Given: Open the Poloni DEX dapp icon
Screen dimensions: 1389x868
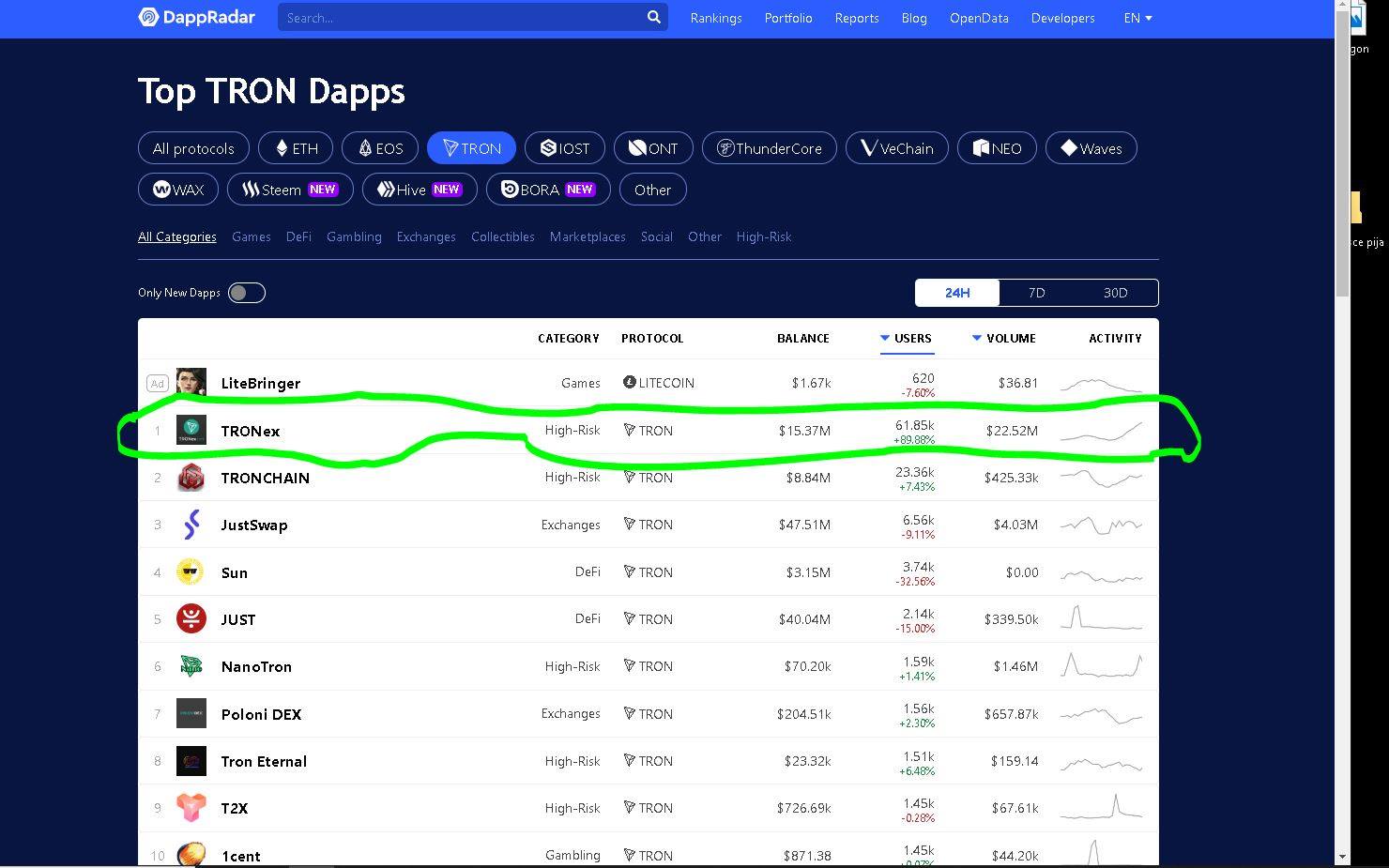Looking at the screenshot, I should point(191,714).
